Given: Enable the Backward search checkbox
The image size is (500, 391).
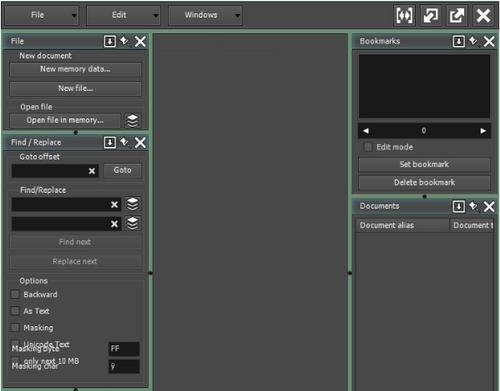Looking at the screenshot, I should click(x=15, y=294).
